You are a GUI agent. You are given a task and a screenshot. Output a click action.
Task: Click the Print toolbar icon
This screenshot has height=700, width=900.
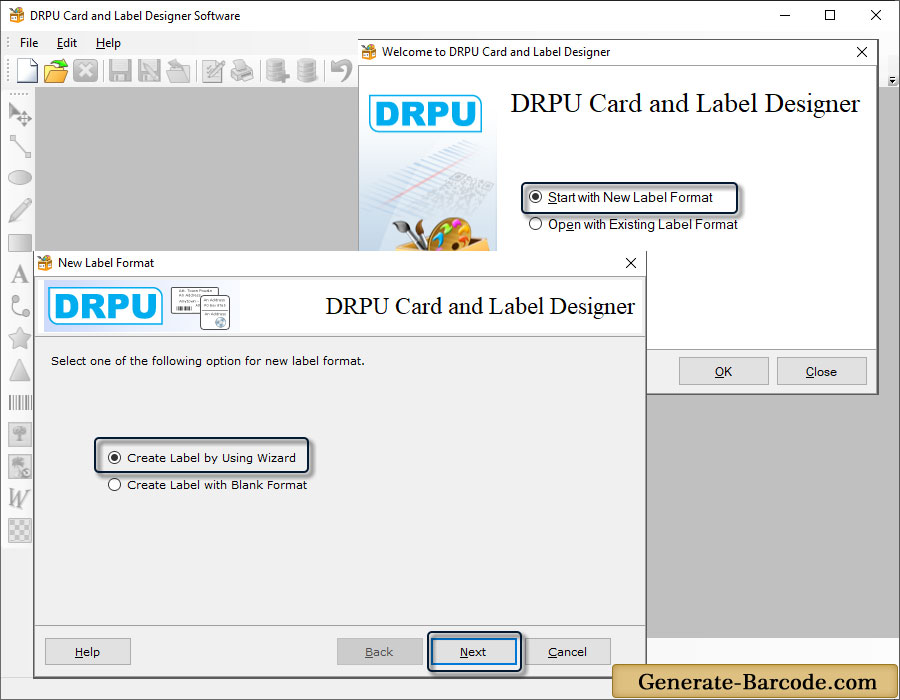click(242, 71)
